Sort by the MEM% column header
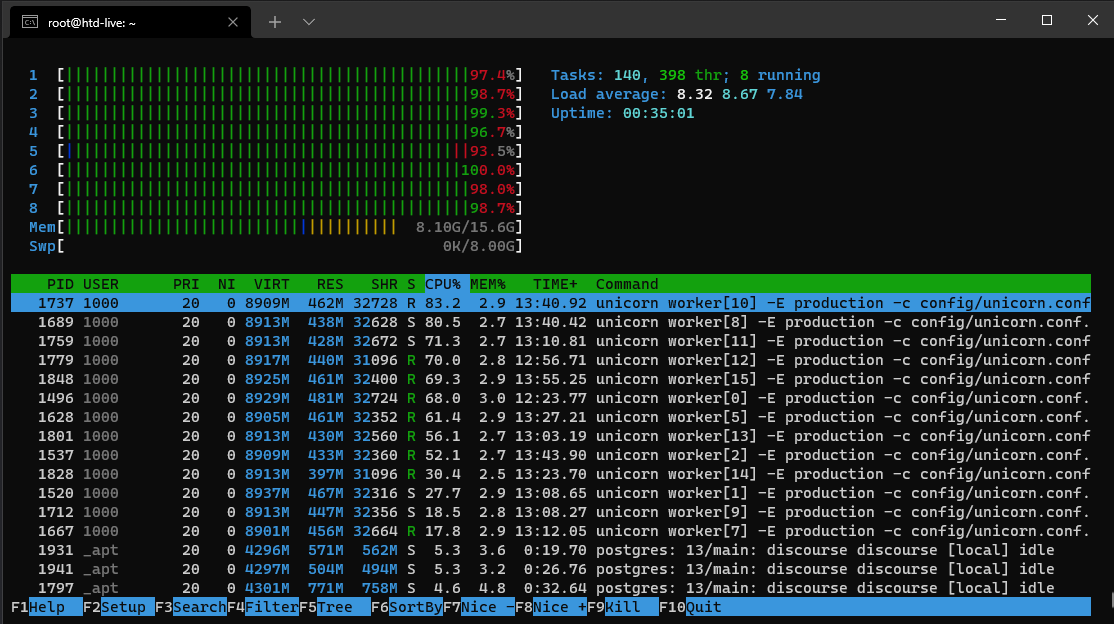Viewport: 1114px width, 624px height. coord(488,284)
